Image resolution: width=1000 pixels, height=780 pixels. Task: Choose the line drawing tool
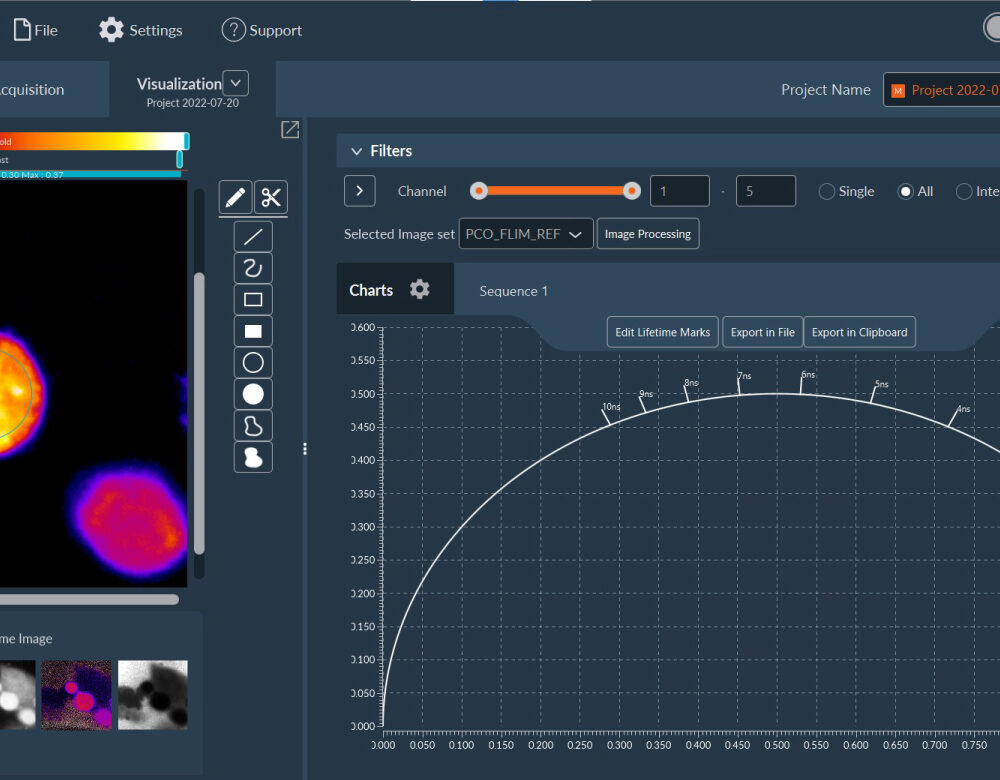pyautogui.click(x=253, y=236)
